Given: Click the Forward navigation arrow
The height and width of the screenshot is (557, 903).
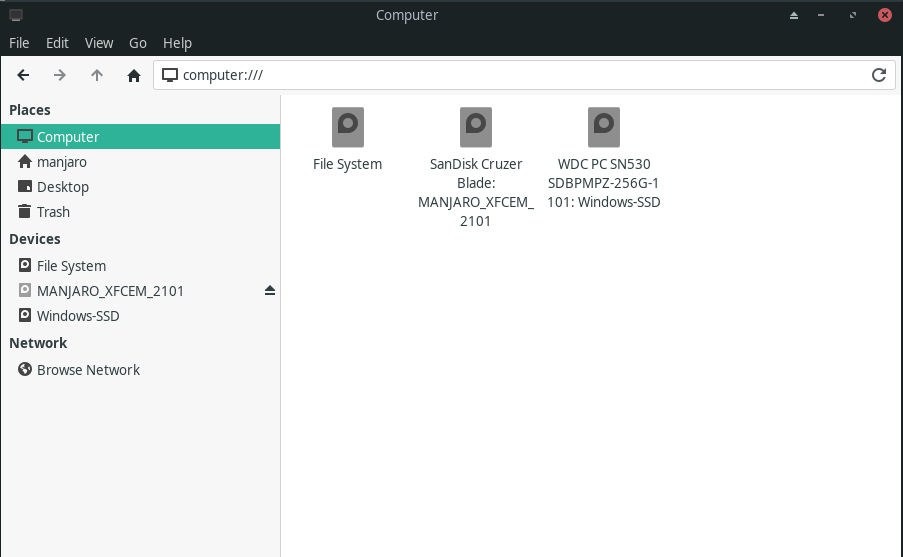Looking at the screenshot, I should point(60,75).
